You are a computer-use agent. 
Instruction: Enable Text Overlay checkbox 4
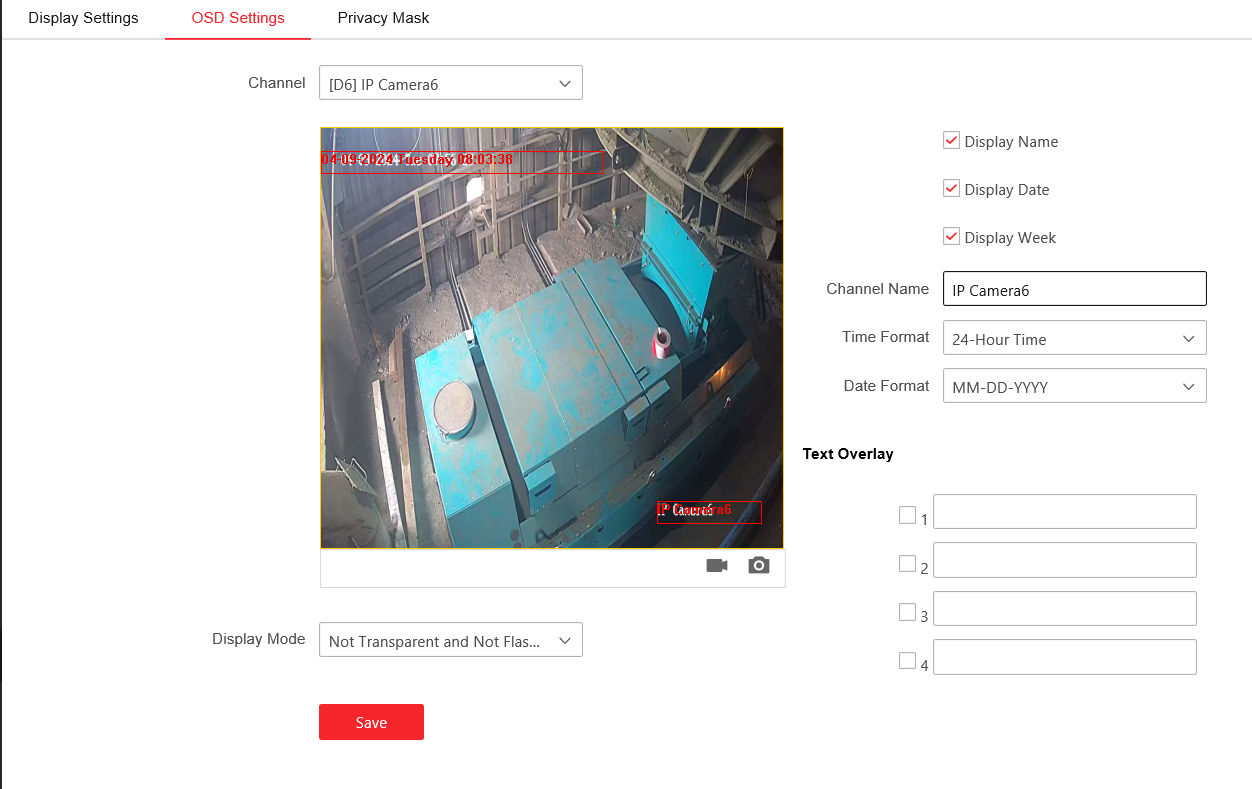coord(907,660)
